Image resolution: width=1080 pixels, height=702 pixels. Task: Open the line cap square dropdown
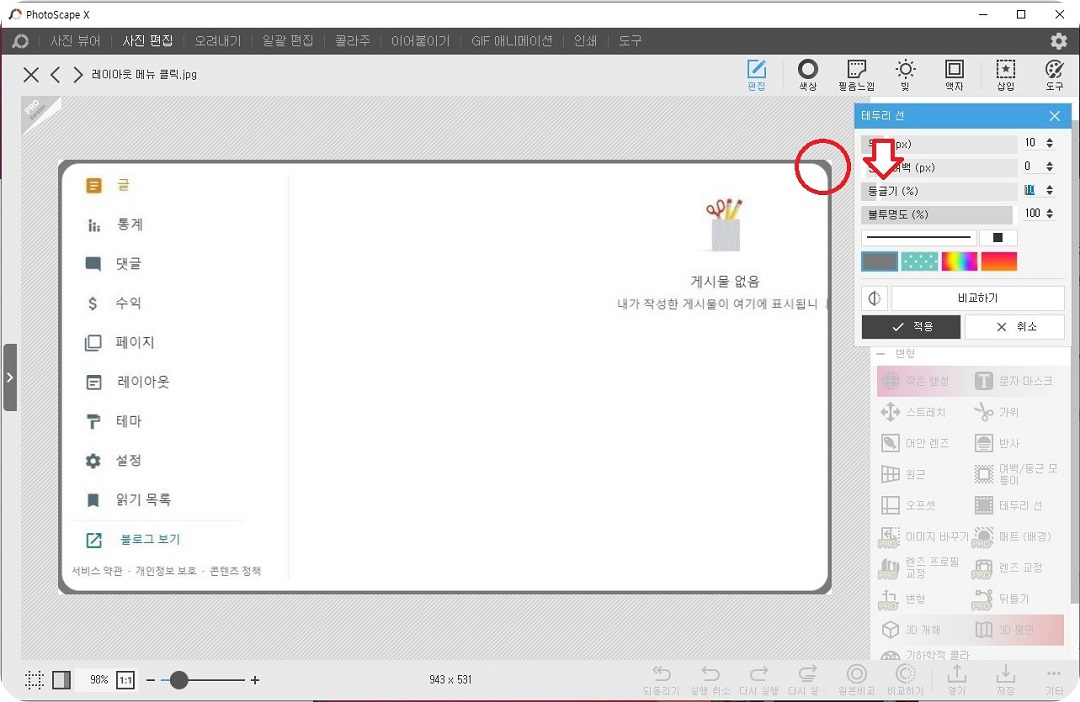(x=998, y=238)
